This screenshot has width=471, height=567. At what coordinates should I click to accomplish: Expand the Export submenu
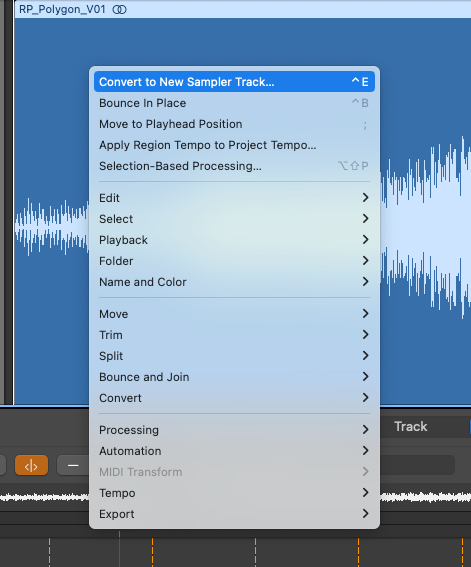tap(234, 514)
